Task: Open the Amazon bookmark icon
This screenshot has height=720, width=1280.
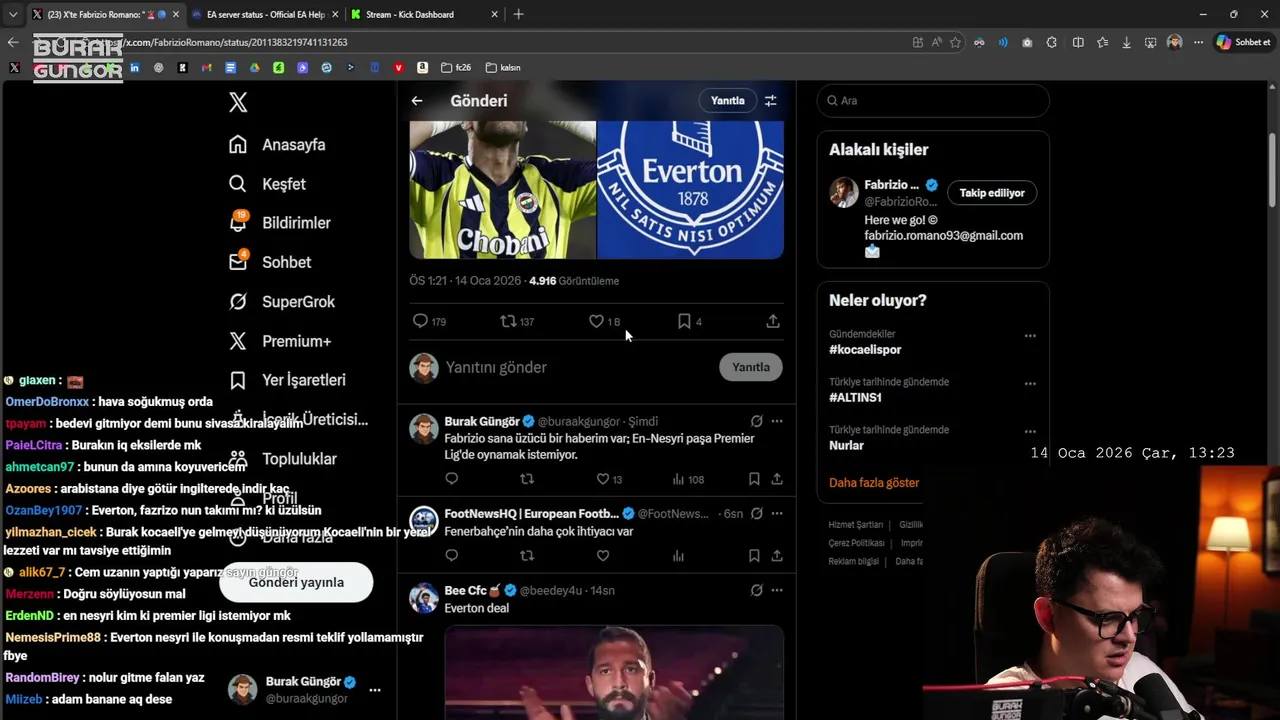Action: [x=423, y=68]
